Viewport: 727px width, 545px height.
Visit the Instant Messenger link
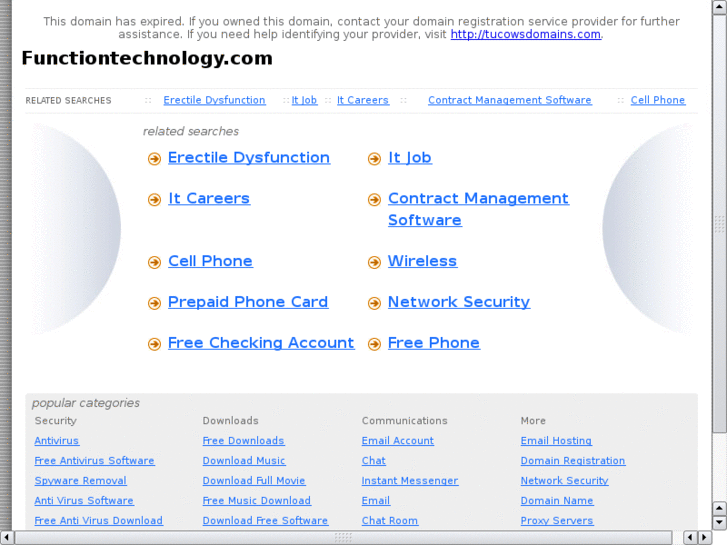point(409,481)
